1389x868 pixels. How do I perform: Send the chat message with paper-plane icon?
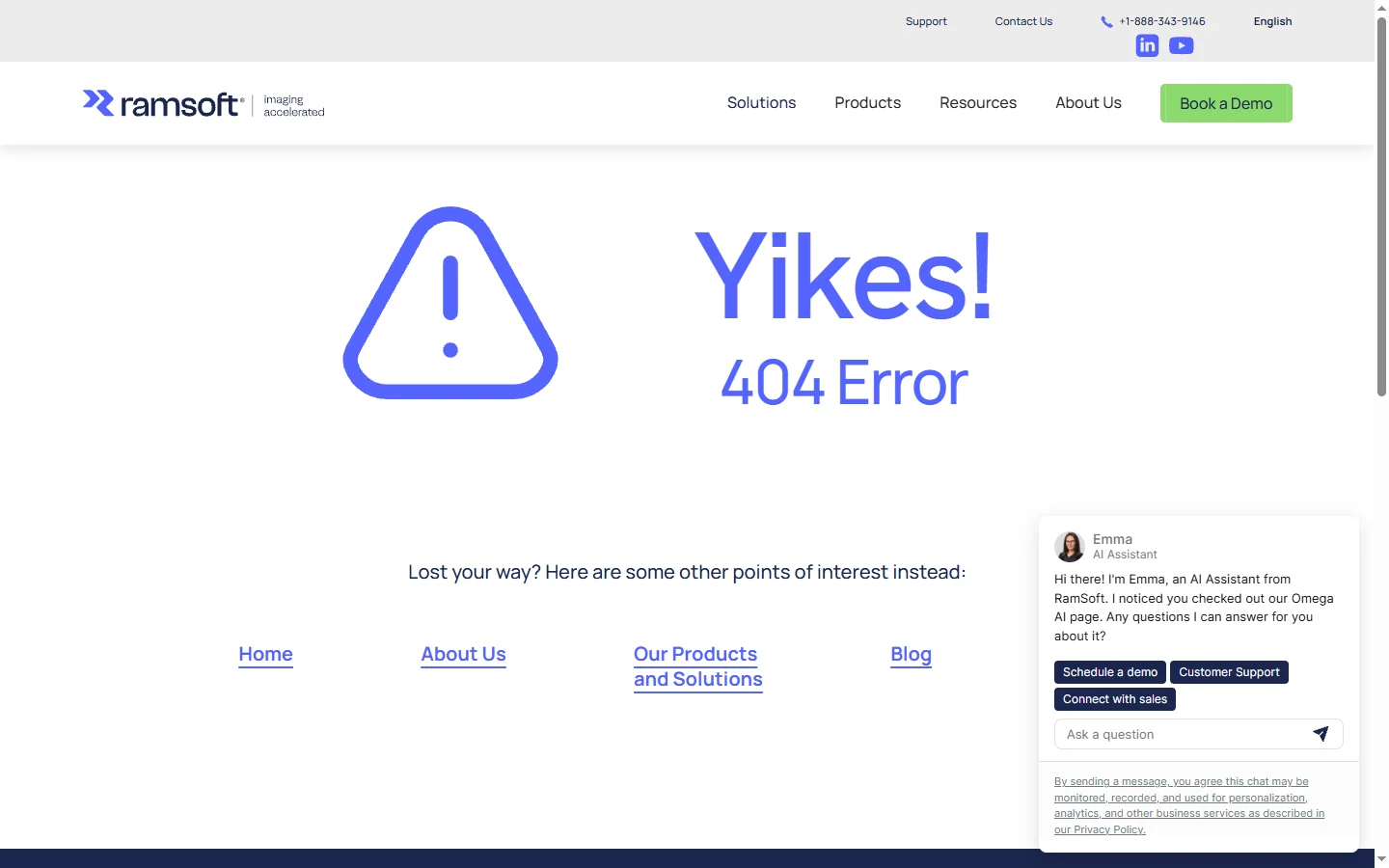tap(1321, 734)
